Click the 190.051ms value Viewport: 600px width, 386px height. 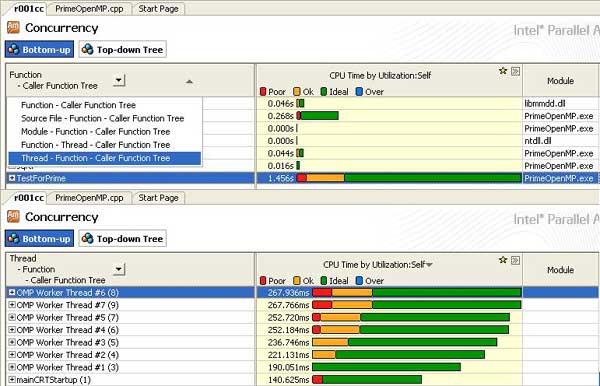point(289,367)
